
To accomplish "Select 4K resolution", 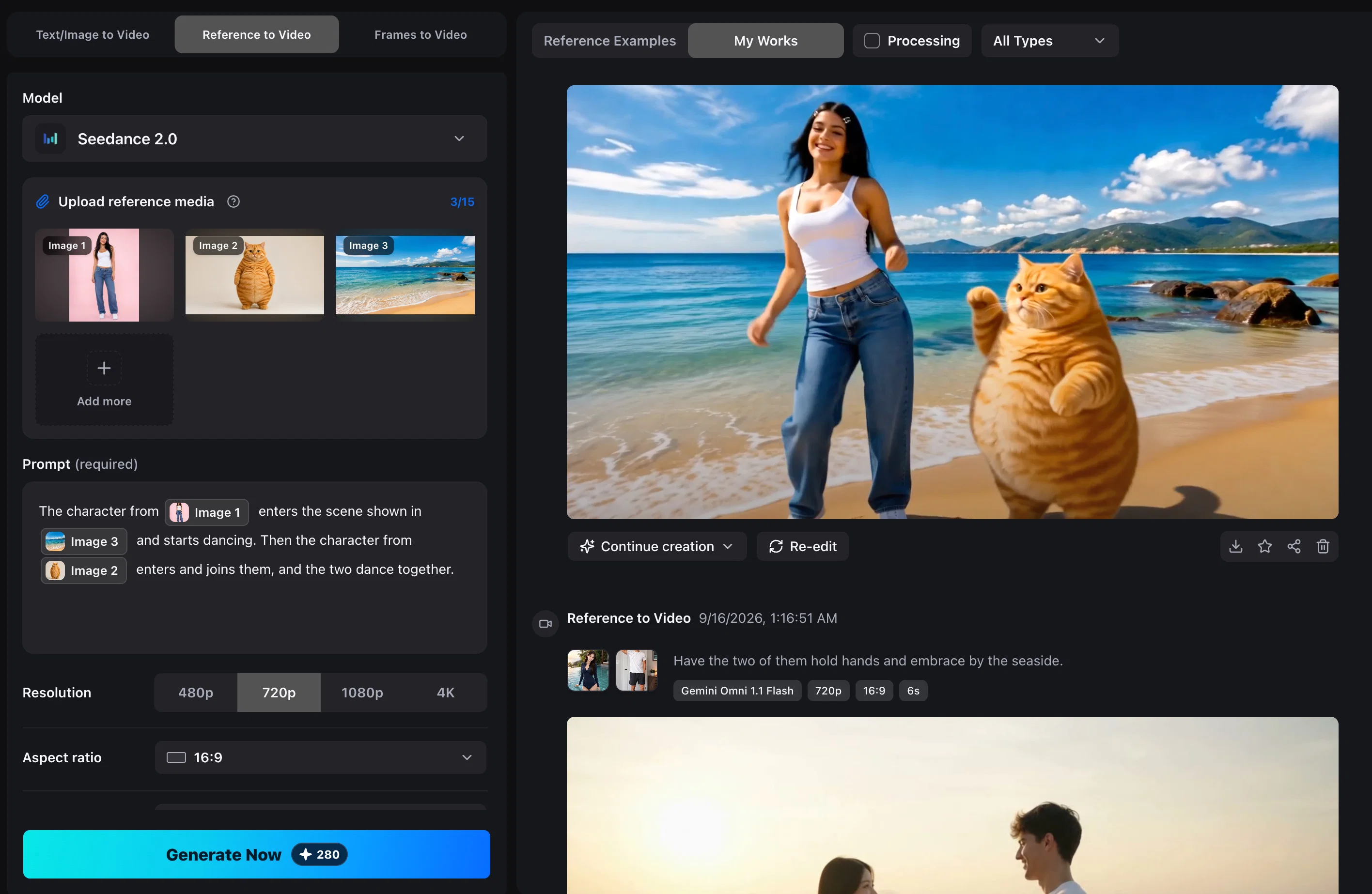I will 445,692.
